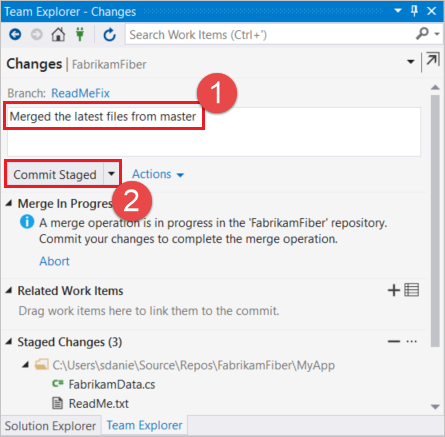Collapse the Related Work Items section
Screen dimensions: 445x437
click(x=9, y=291)
